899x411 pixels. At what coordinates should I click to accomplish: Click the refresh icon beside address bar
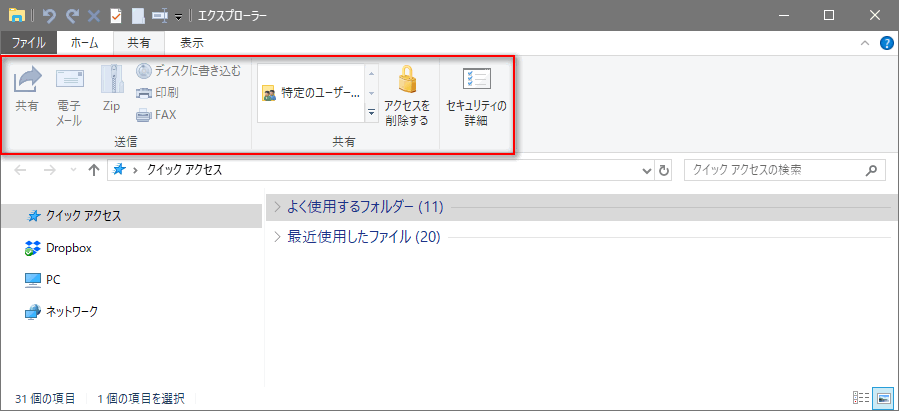[665, 170]
